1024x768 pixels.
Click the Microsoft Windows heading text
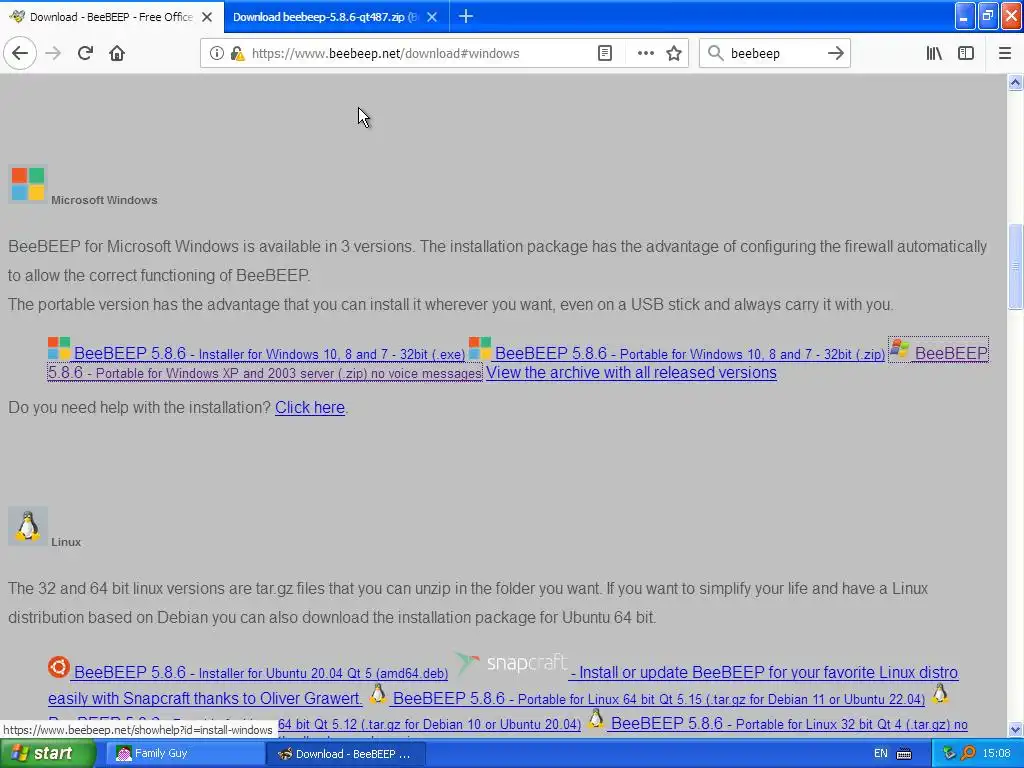click(x=104, y=200)
